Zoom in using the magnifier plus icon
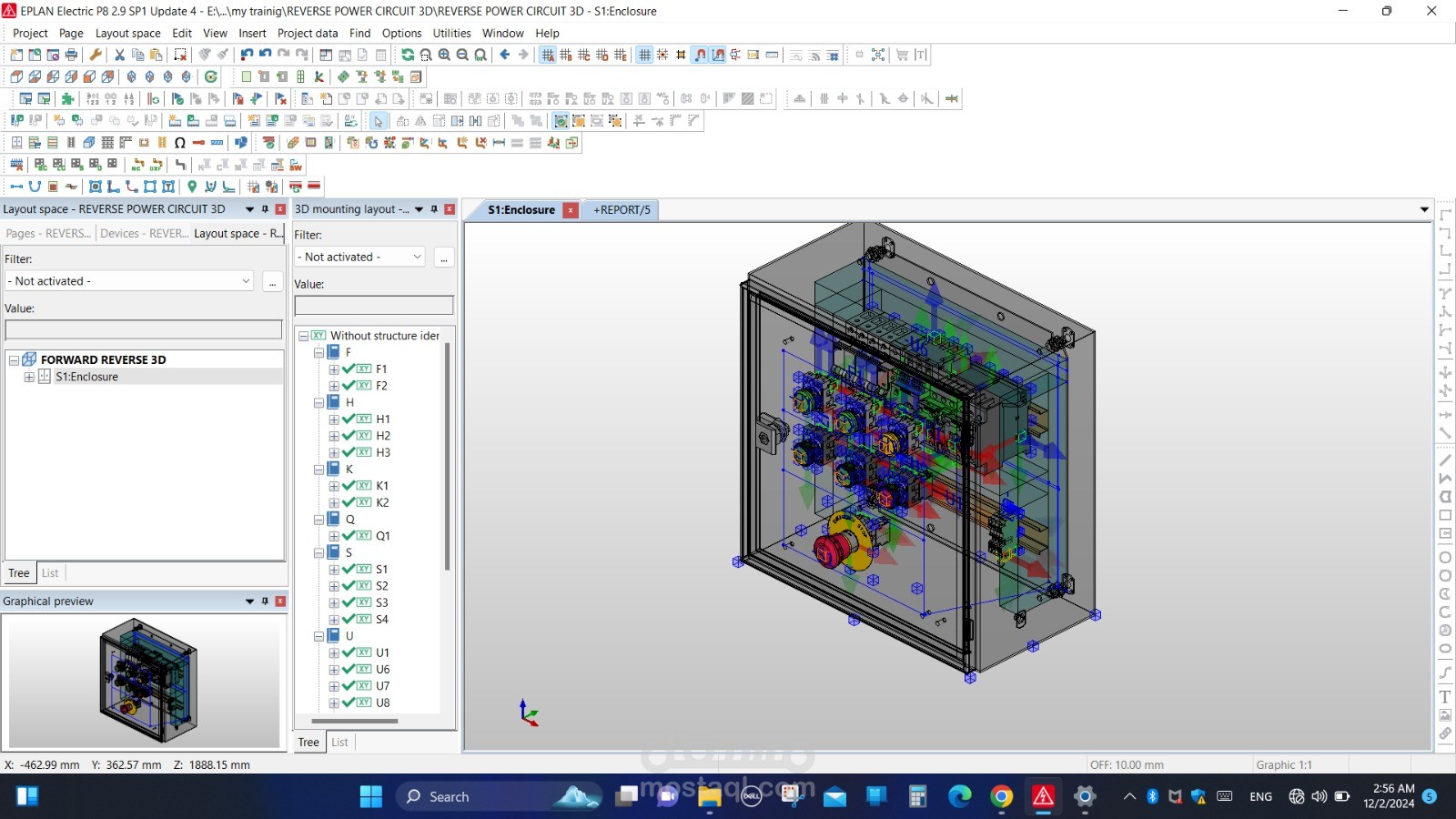This screenshot has height=819, width=1456. click(x=444, y=55)
